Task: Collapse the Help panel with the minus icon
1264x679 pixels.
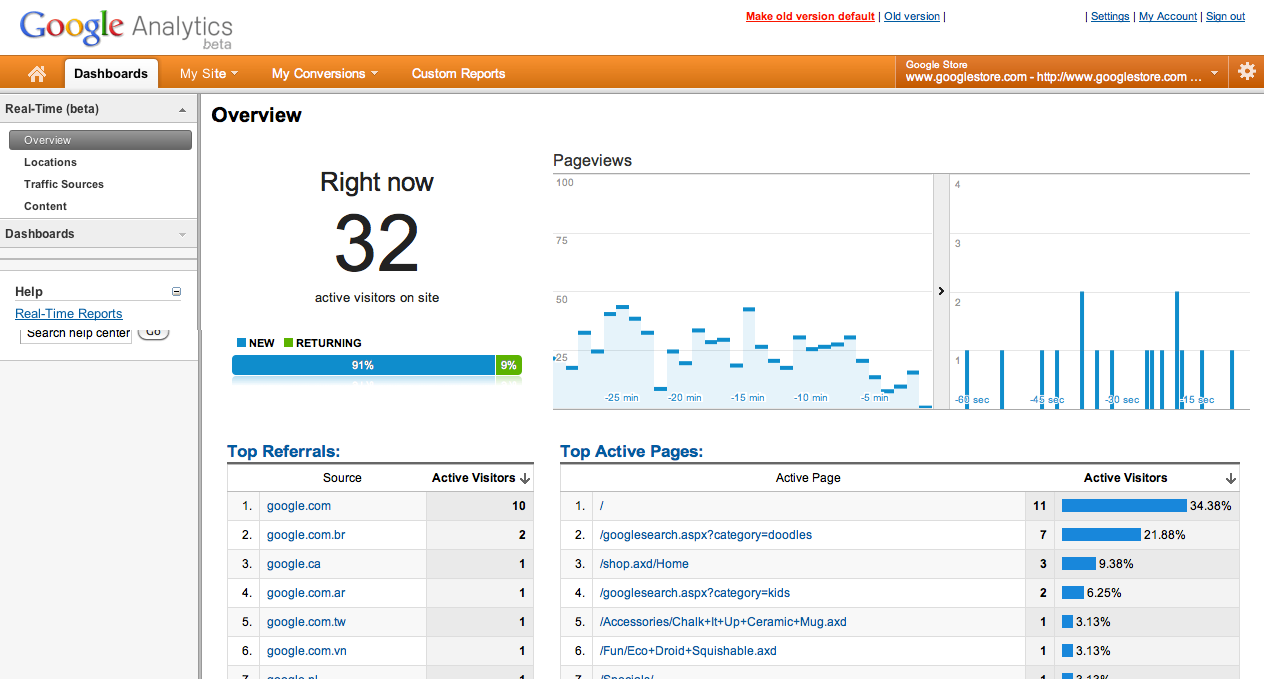Action: [x=176, y=290]
